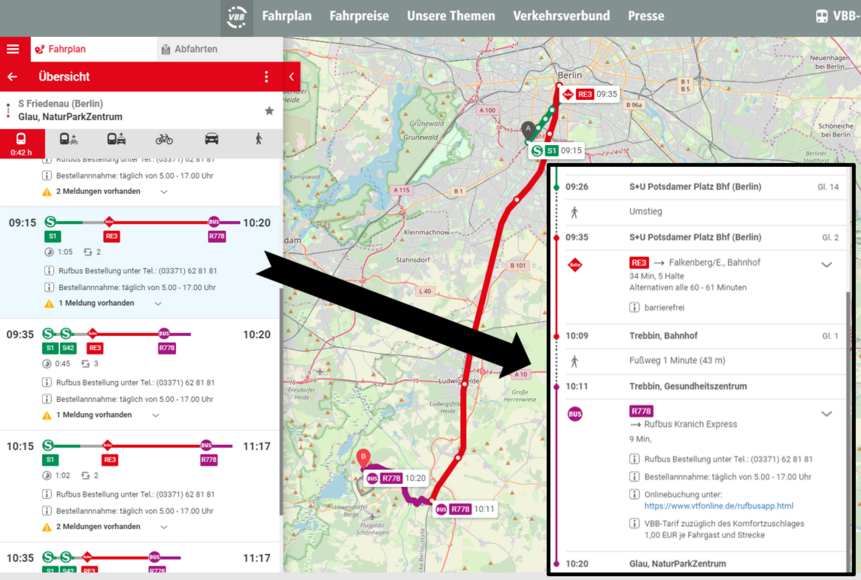Screen dimensions: 861x580
Task: Select the 10:35 to 11:17 connection
Action: pyautogui.click(x=140, y=558)
